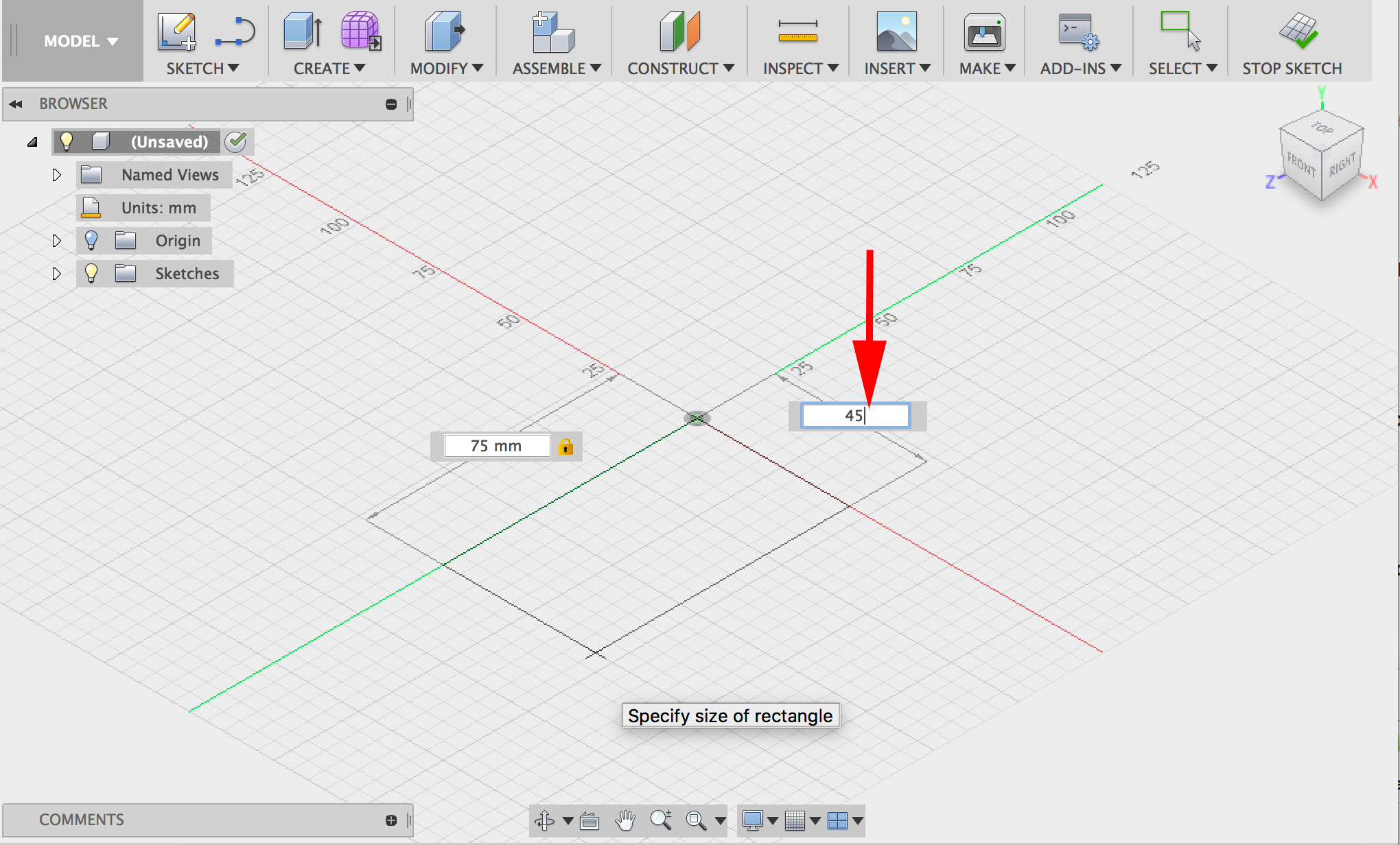Screen dimensions: 1400x845
Task: Click the Named Views folder icon
Action: [x=91, y=175]
